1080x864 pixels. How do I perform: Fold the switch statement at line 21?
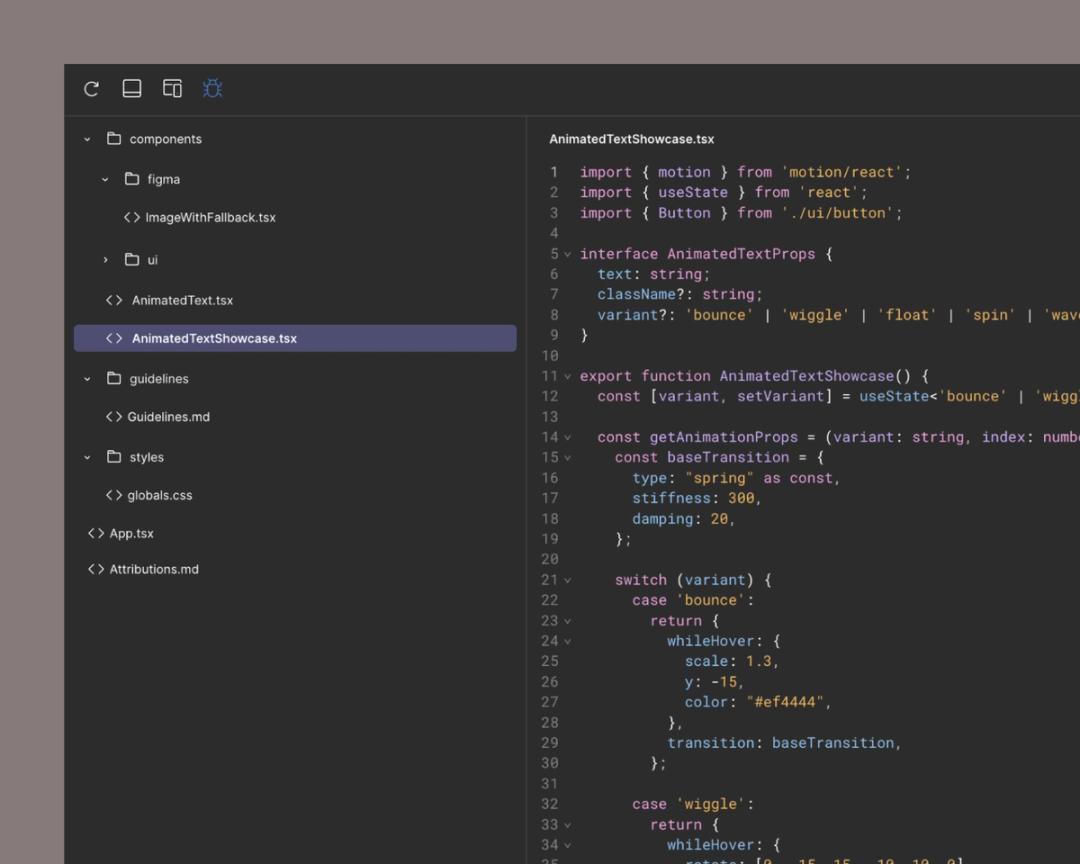(567, 580)
